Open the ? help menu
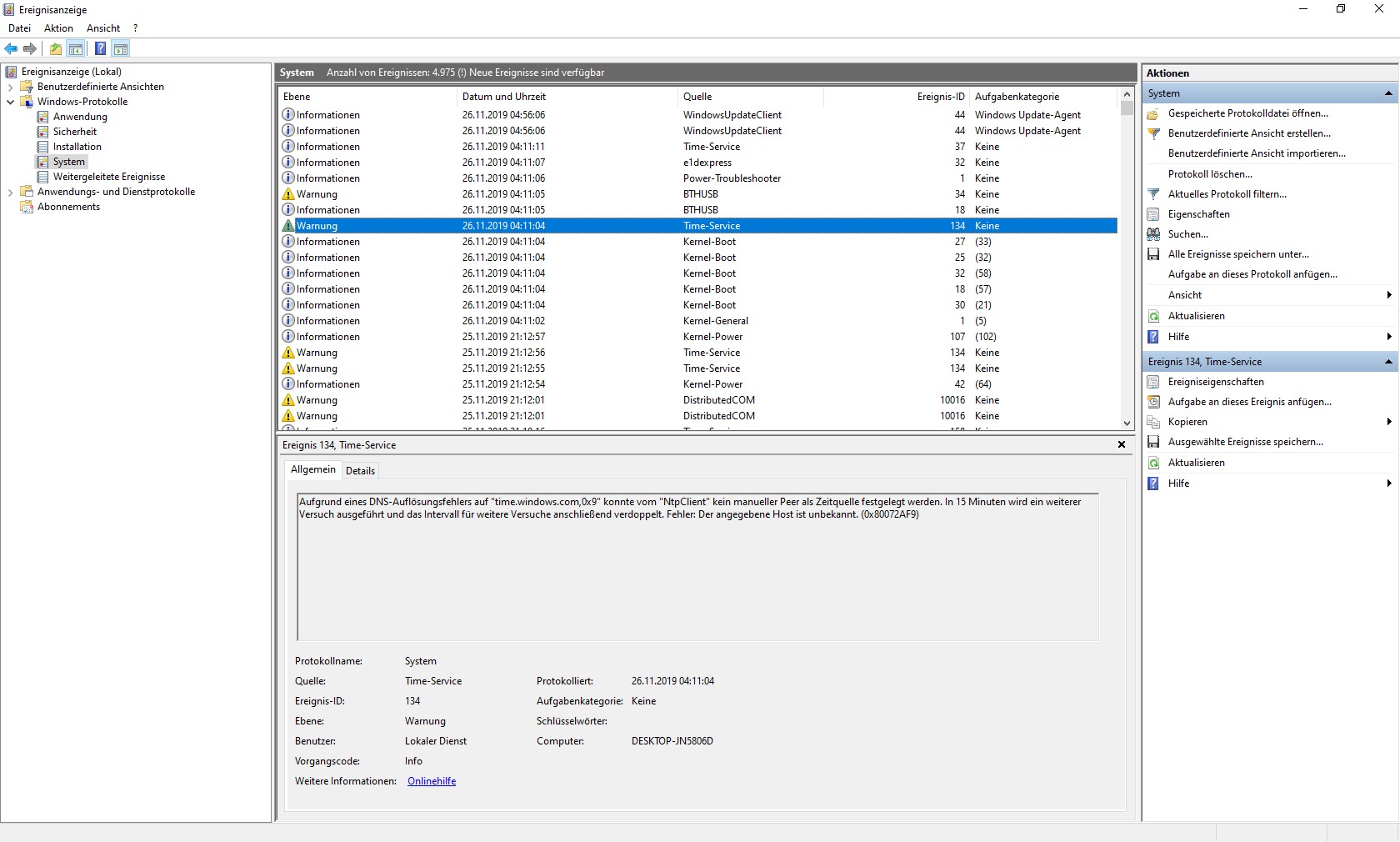Viewport: 1400px width, 842px height. point(136,28)
